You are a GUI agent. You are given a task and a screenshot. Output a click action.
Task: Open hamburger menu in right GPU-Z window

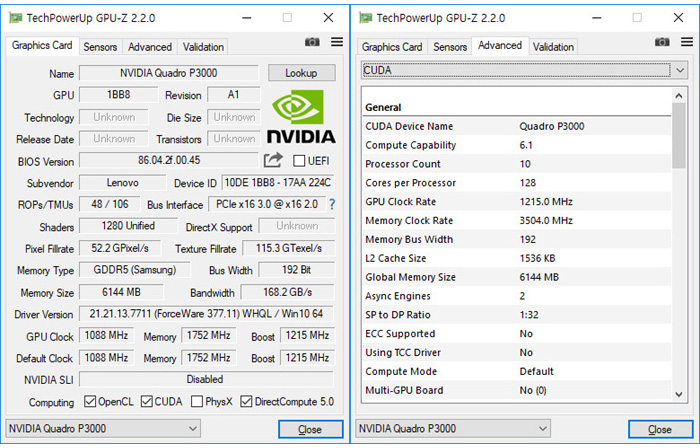click(x=687, y=42)
